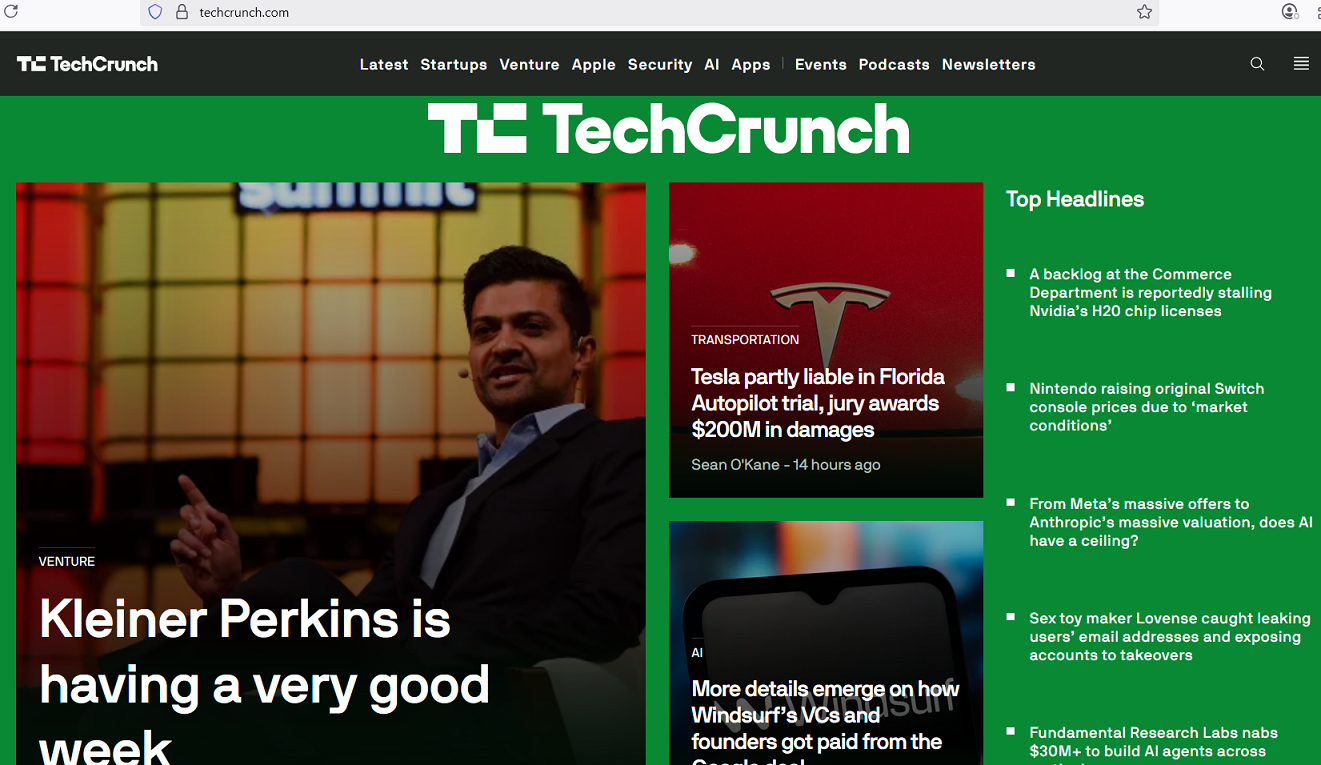The width and height of the screenshot is (1321, 765).
Task: Click the shield icon in the address bar
Action: [x=155, y=12]
